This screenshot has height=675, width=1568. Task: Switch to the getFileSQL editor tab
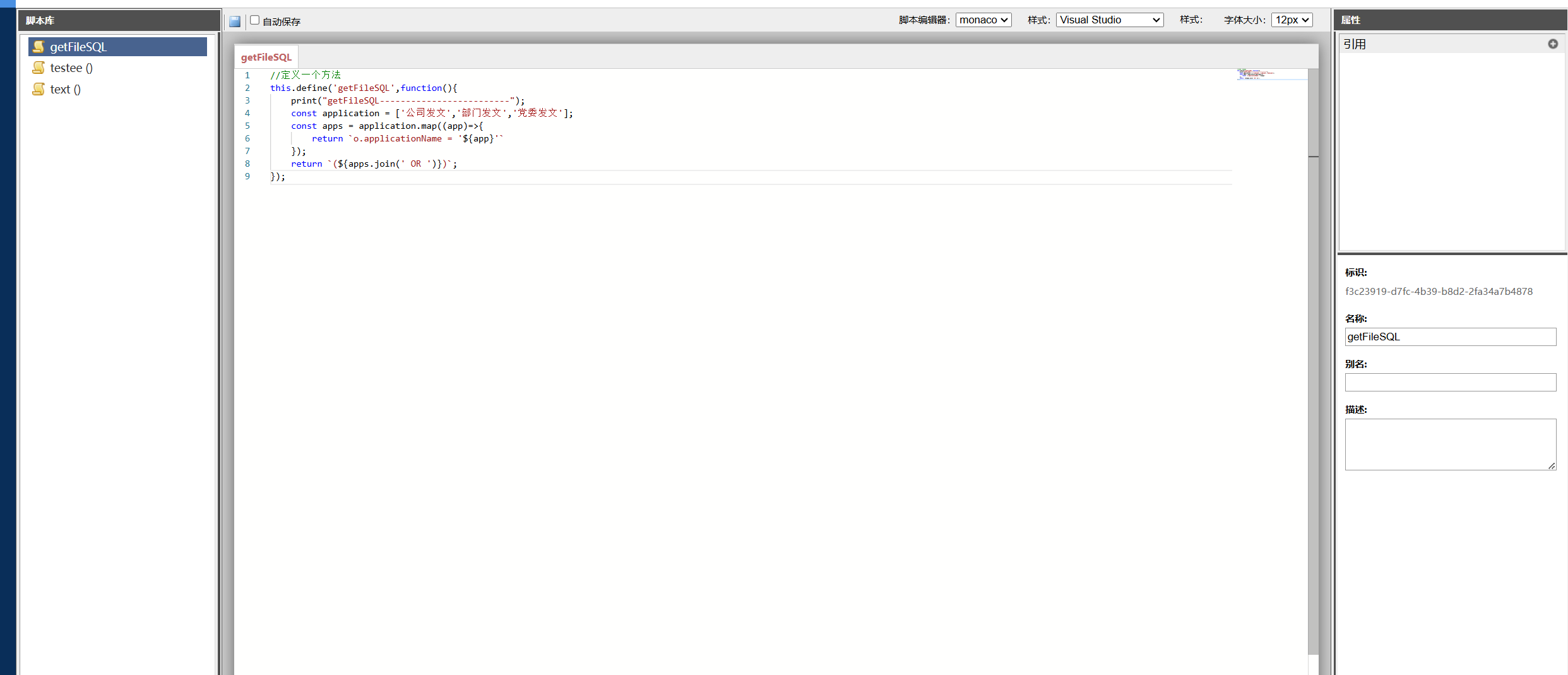coord(266,57)
